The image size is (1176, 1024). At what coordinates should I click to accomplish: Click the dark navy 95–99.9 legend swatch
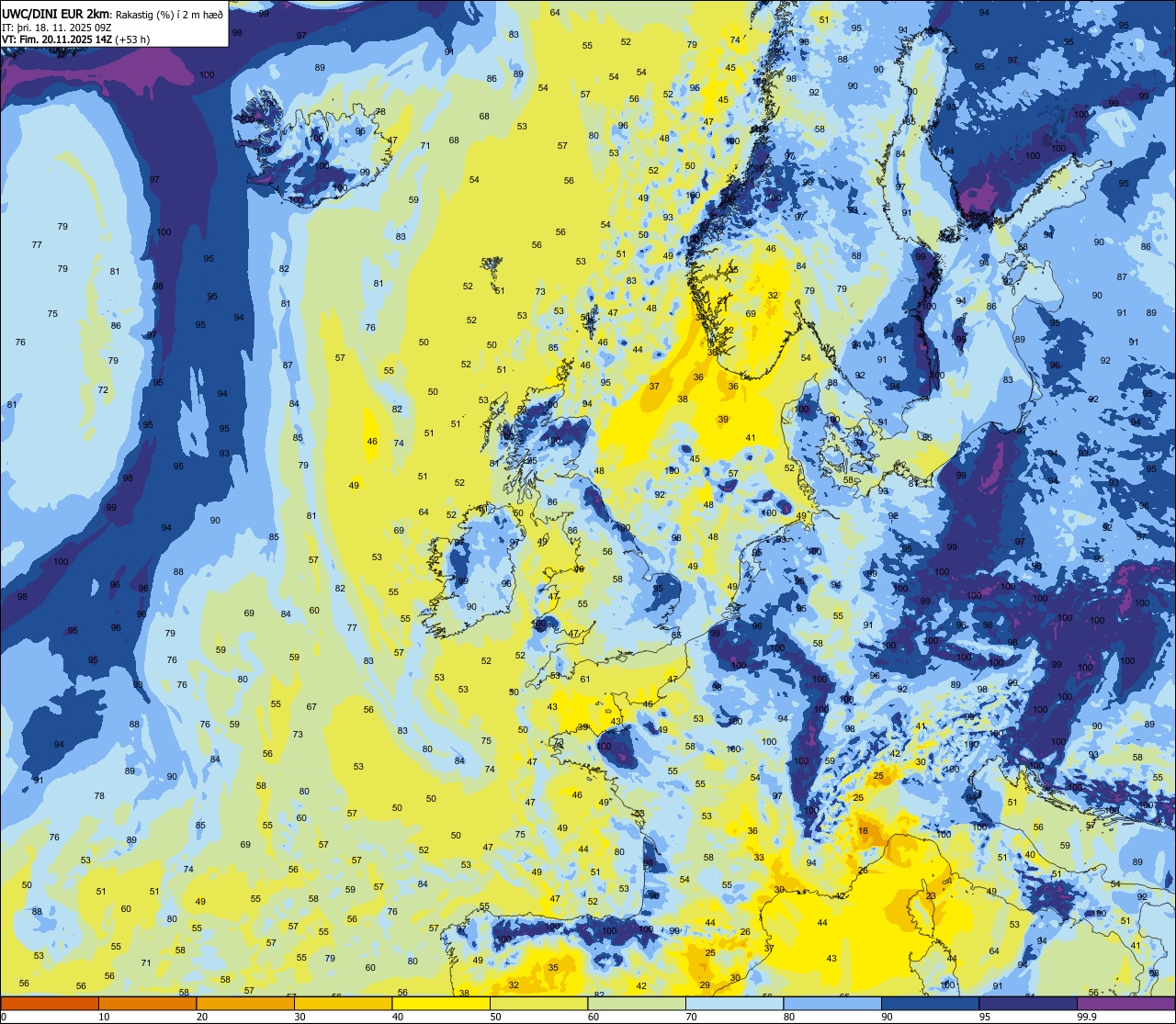click(1028, 1004)
